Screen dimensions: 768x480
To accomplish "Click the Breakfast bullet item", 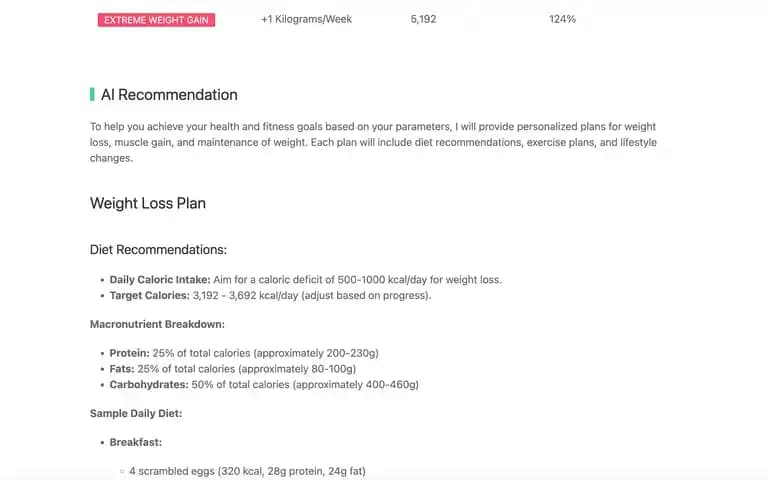I will (x=136, y=442).
